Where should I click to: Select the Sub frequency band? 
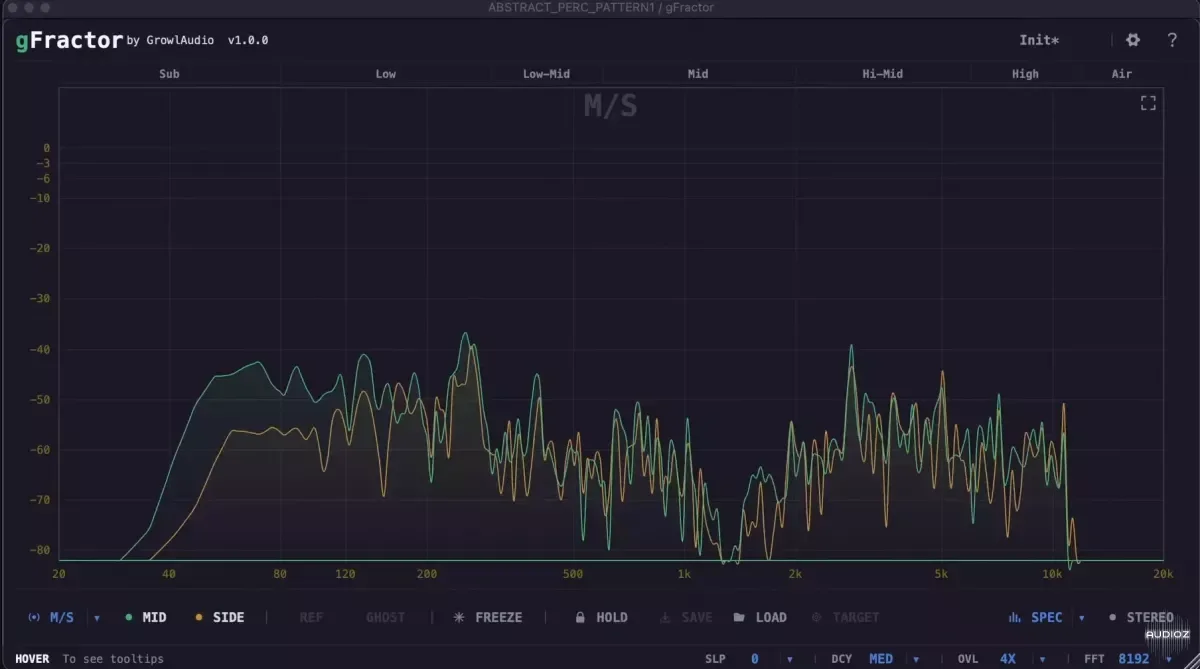pos(169,73)
